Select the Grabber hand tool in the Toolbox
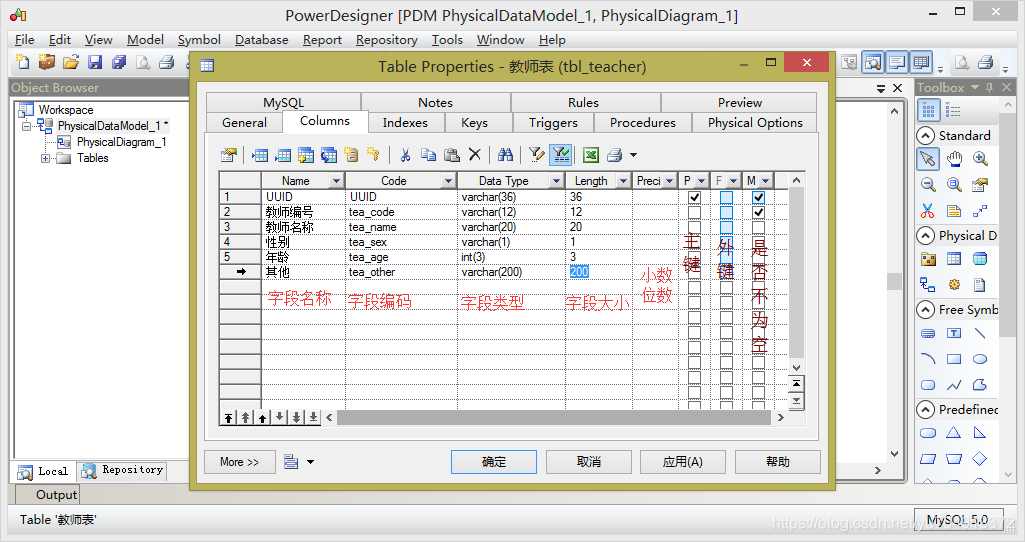The height and width of the screenshot is (542, 1025). point(954,159)
